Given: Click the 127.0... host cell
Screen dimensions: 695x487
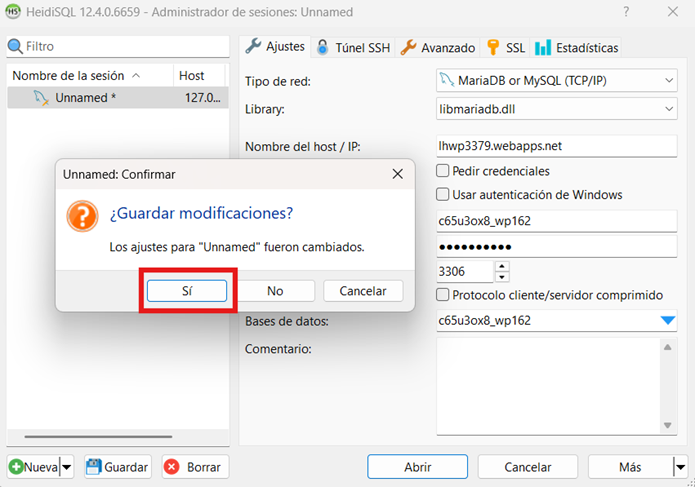Looking at the screenshot, I should click(x=202, y=97).
